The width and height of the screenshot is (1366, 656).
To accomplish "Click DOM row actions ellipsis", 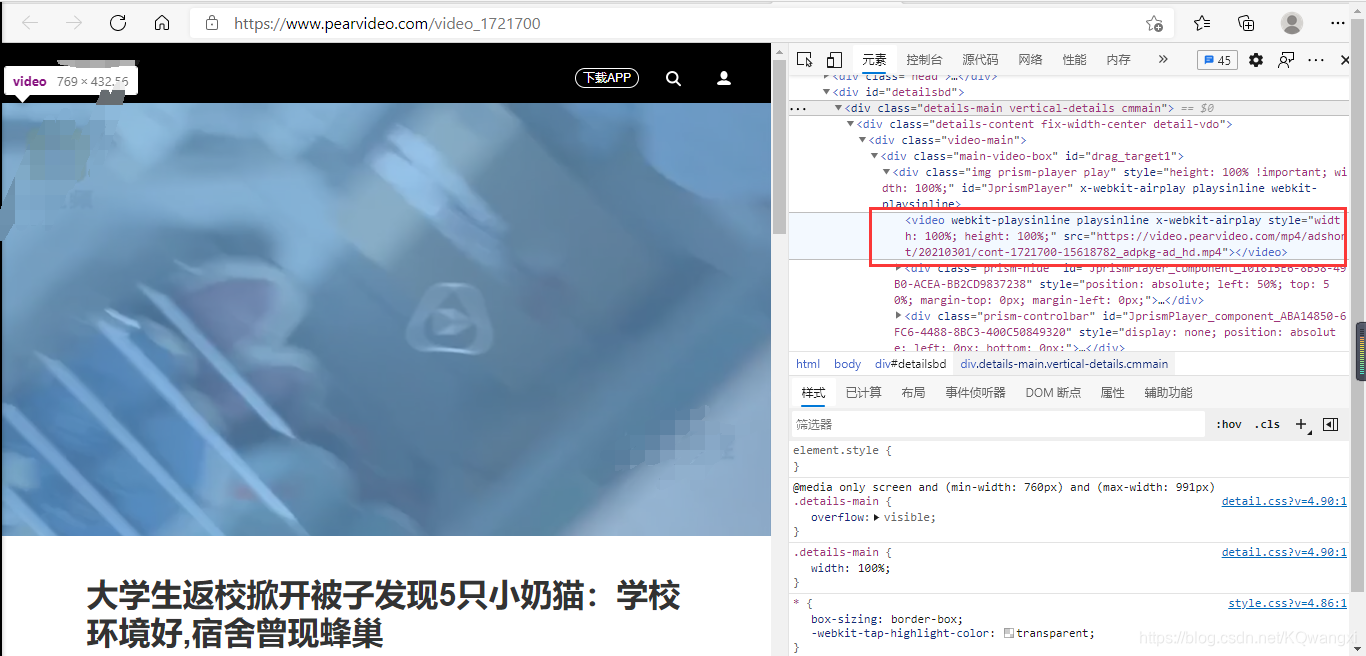I will point(798,108).
